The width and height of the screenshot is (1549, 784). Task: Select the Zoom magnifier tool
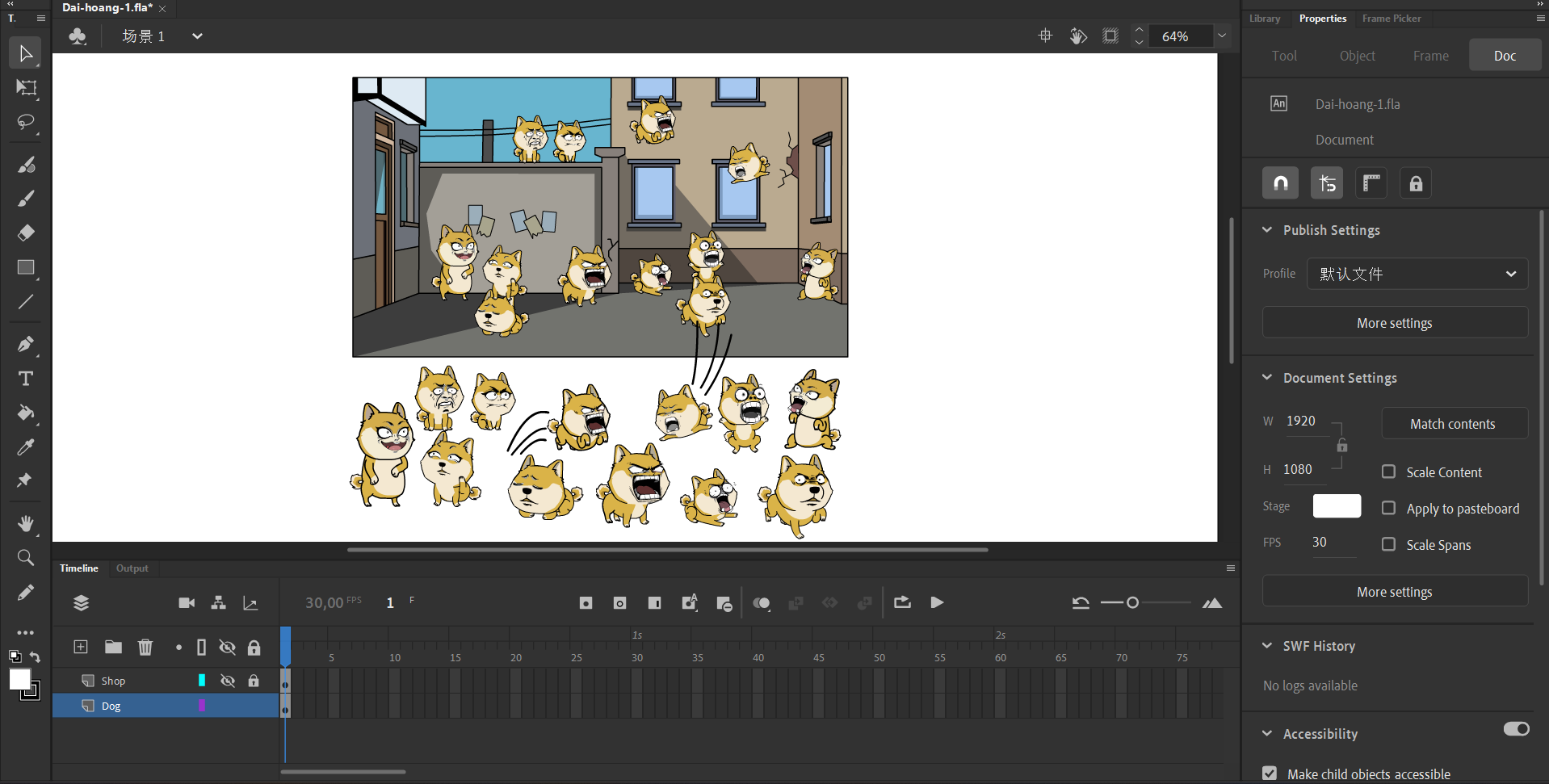click(26, 558)
